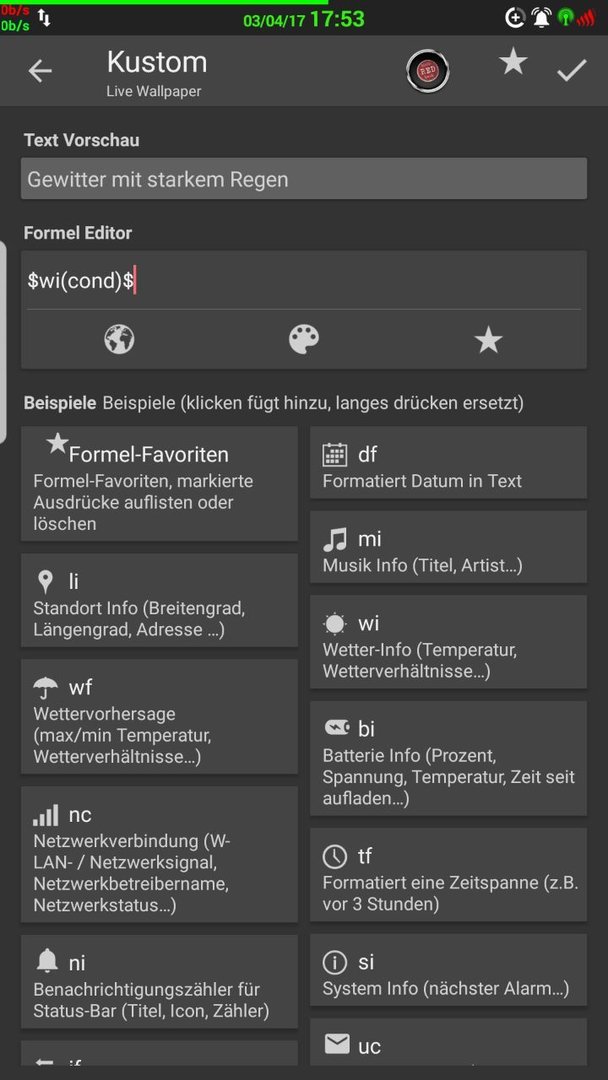Insert the bi Batterie Info function
The image size is (608, 1080).
pyautogui.click(x=448, y=758)
